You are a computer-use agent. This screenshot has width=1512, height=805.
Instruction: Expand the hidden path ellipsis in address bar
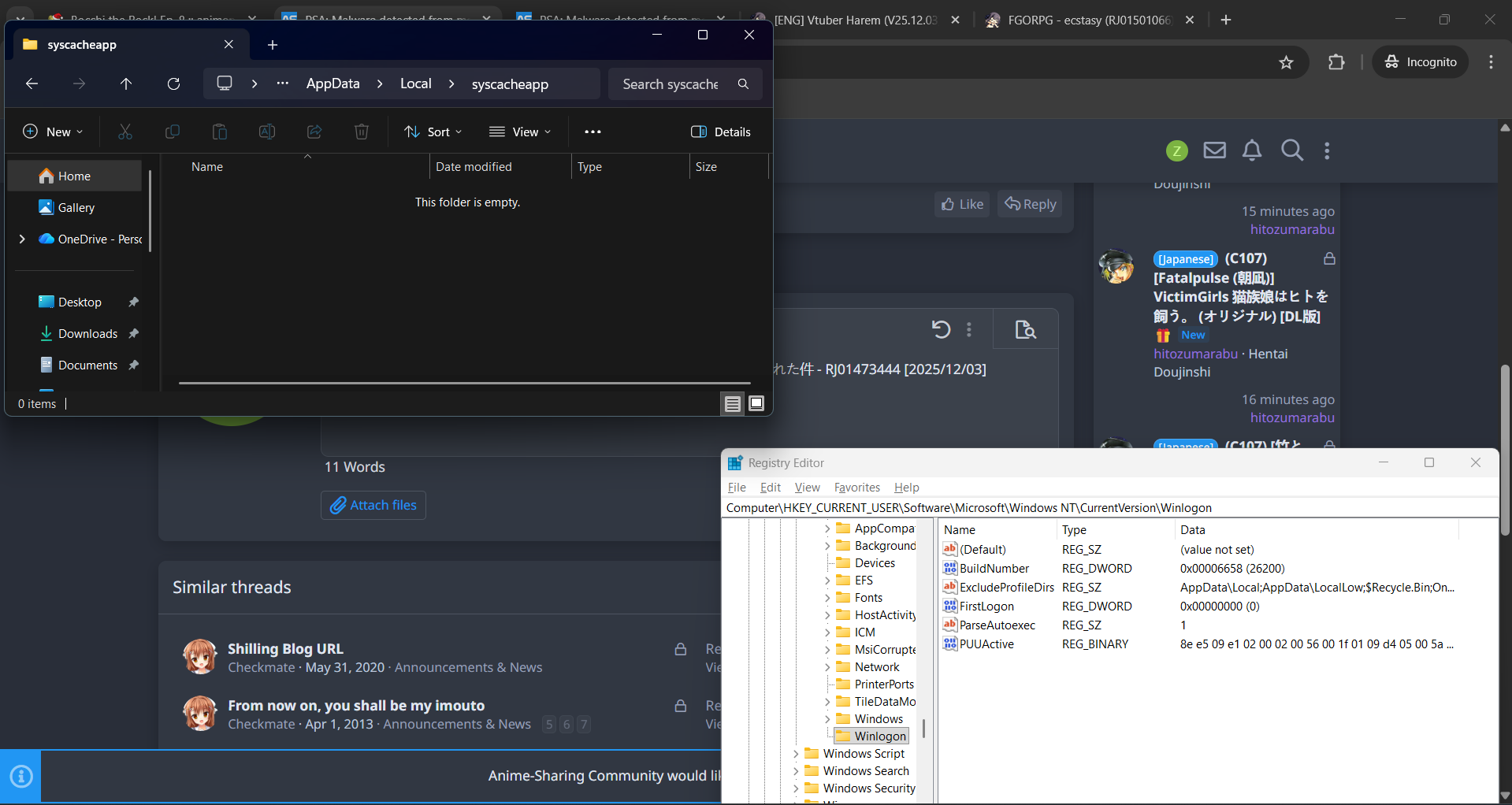[x=282, y=83]
